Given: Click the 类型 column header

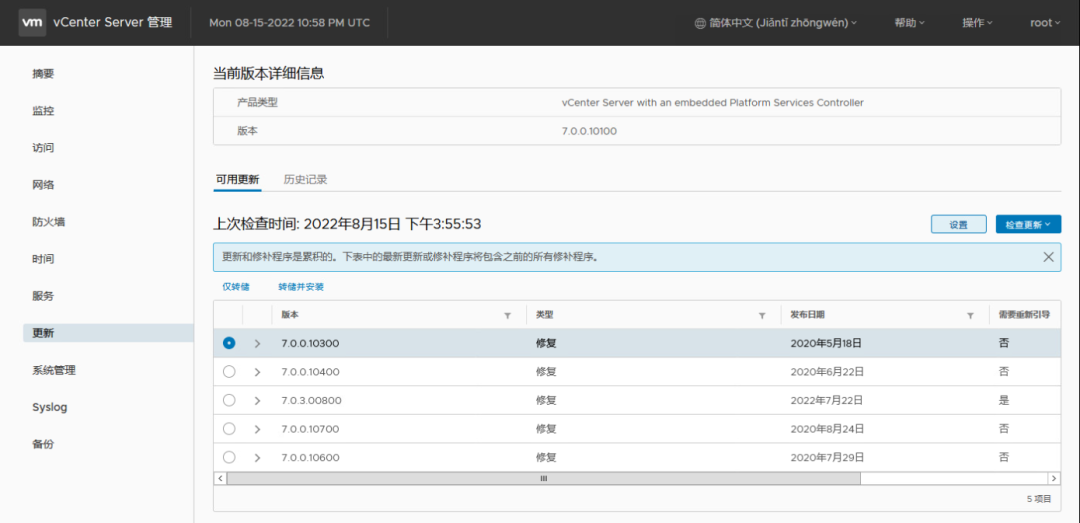Looking at the screenshot, I should pyautogui.click(x=545, y=315).
